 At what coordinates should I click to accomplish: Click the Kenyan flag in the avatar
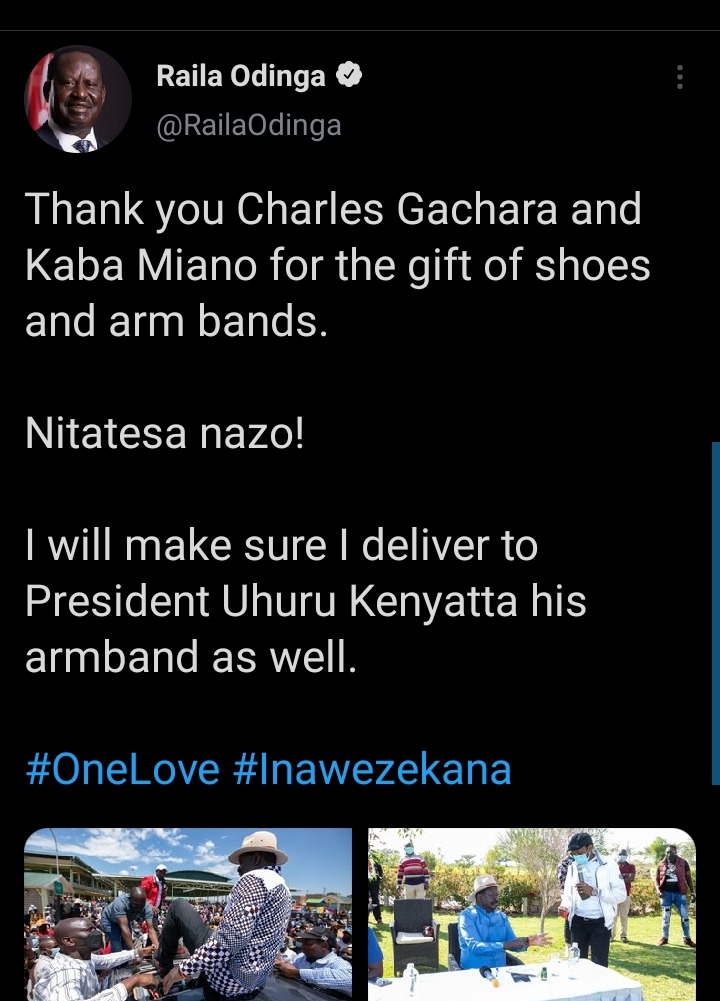(38, 94)
